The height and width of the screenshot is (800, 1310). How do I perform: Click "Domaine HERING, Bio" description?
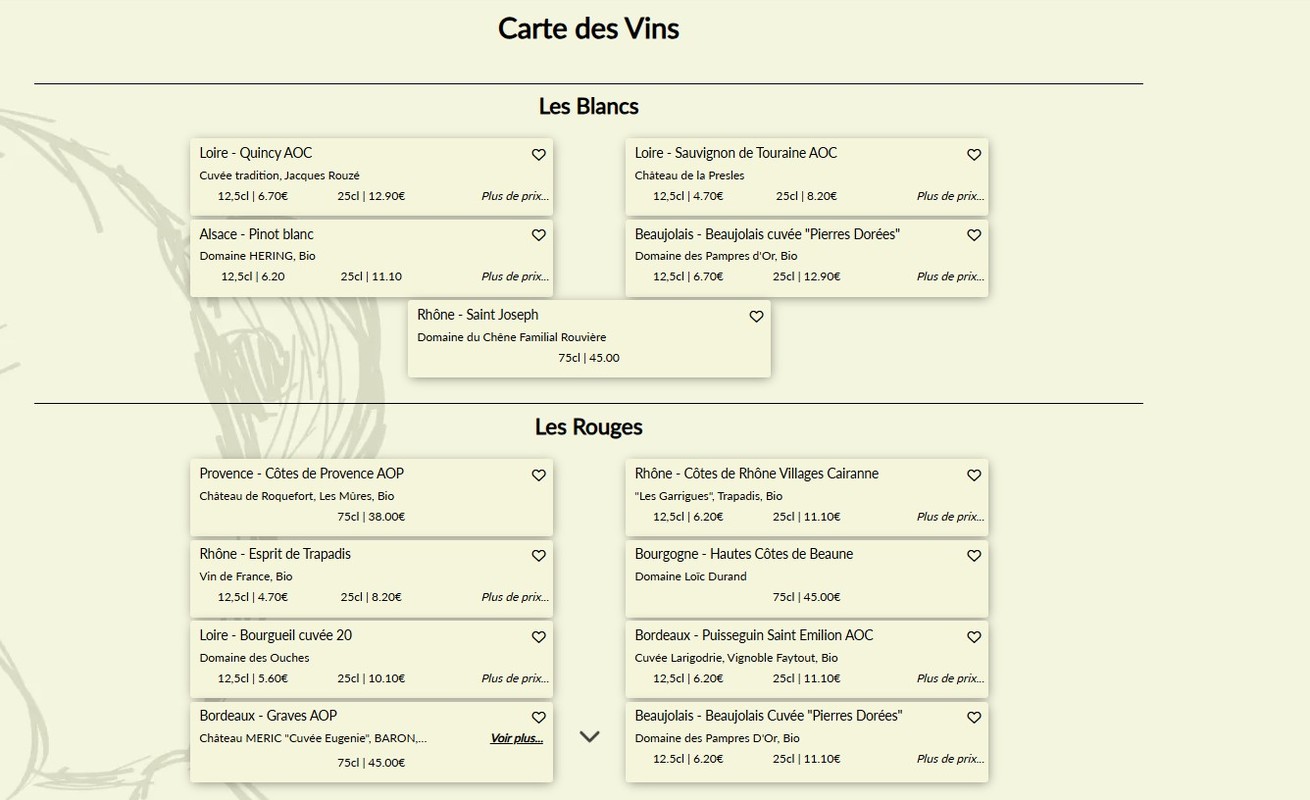click(257, 256)
